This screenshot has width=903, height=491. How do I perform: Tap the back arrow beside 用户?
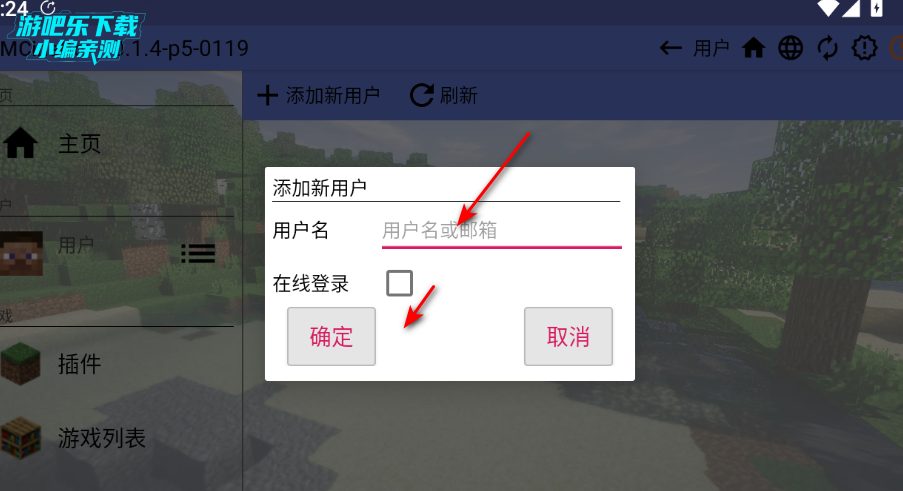pos(670,48)
